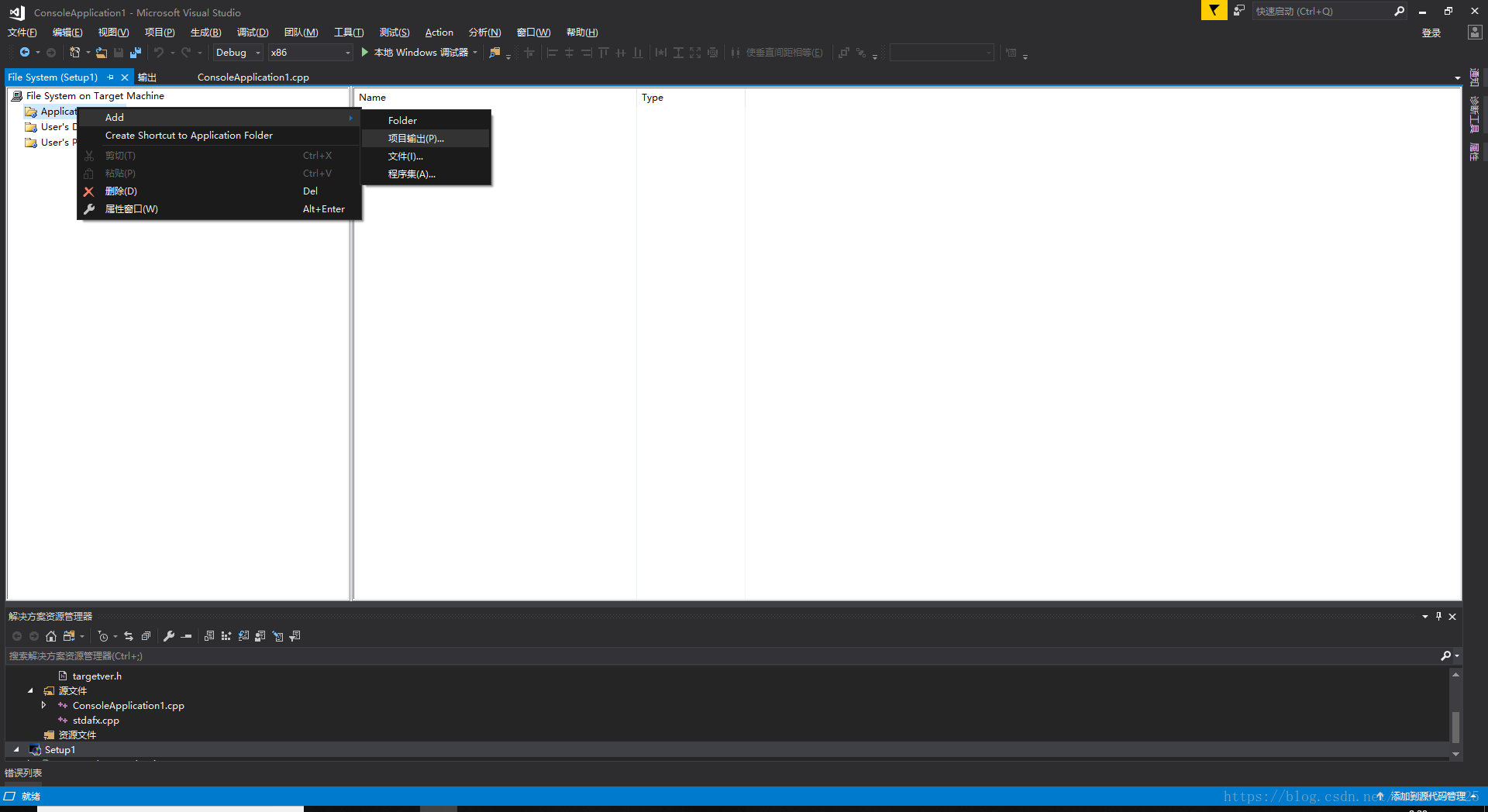Click the Solution Explorer search input field
Image resolution: width=1488 pixels, height=812 pixels.
pos(721,655)
